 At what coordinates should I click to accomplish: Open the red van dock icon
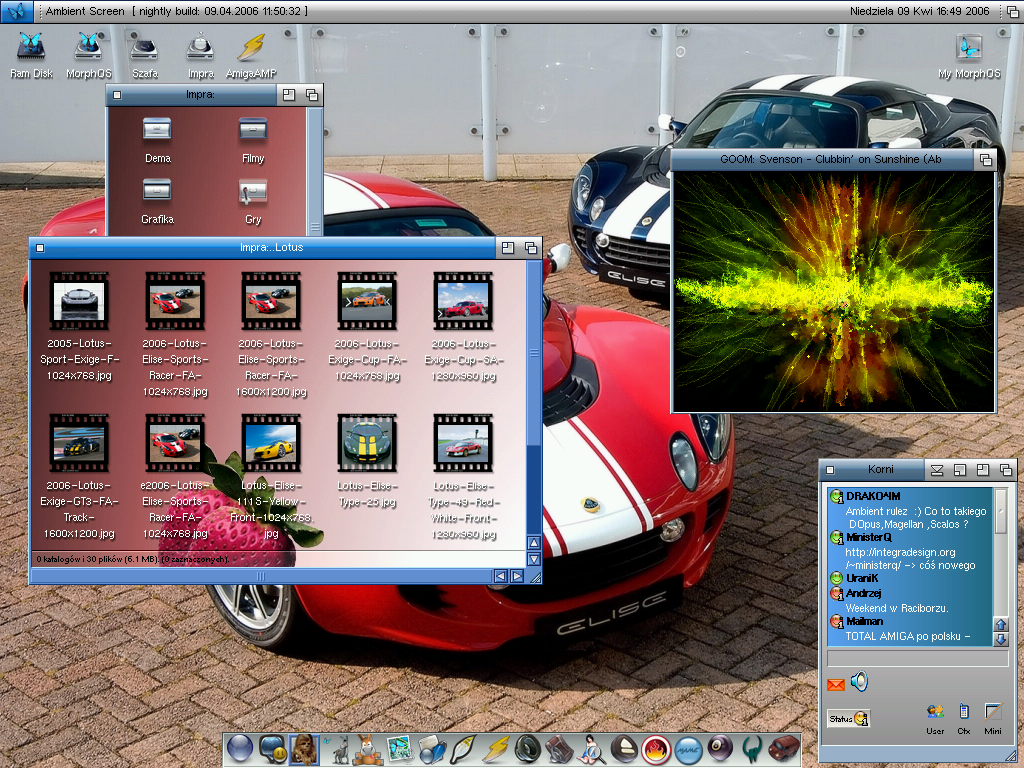tap(784, 748)
